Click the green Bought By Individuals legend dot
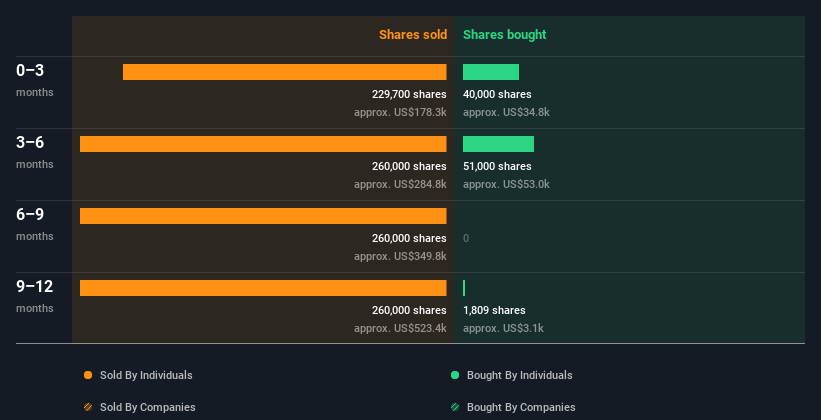 tap(455, 376)
